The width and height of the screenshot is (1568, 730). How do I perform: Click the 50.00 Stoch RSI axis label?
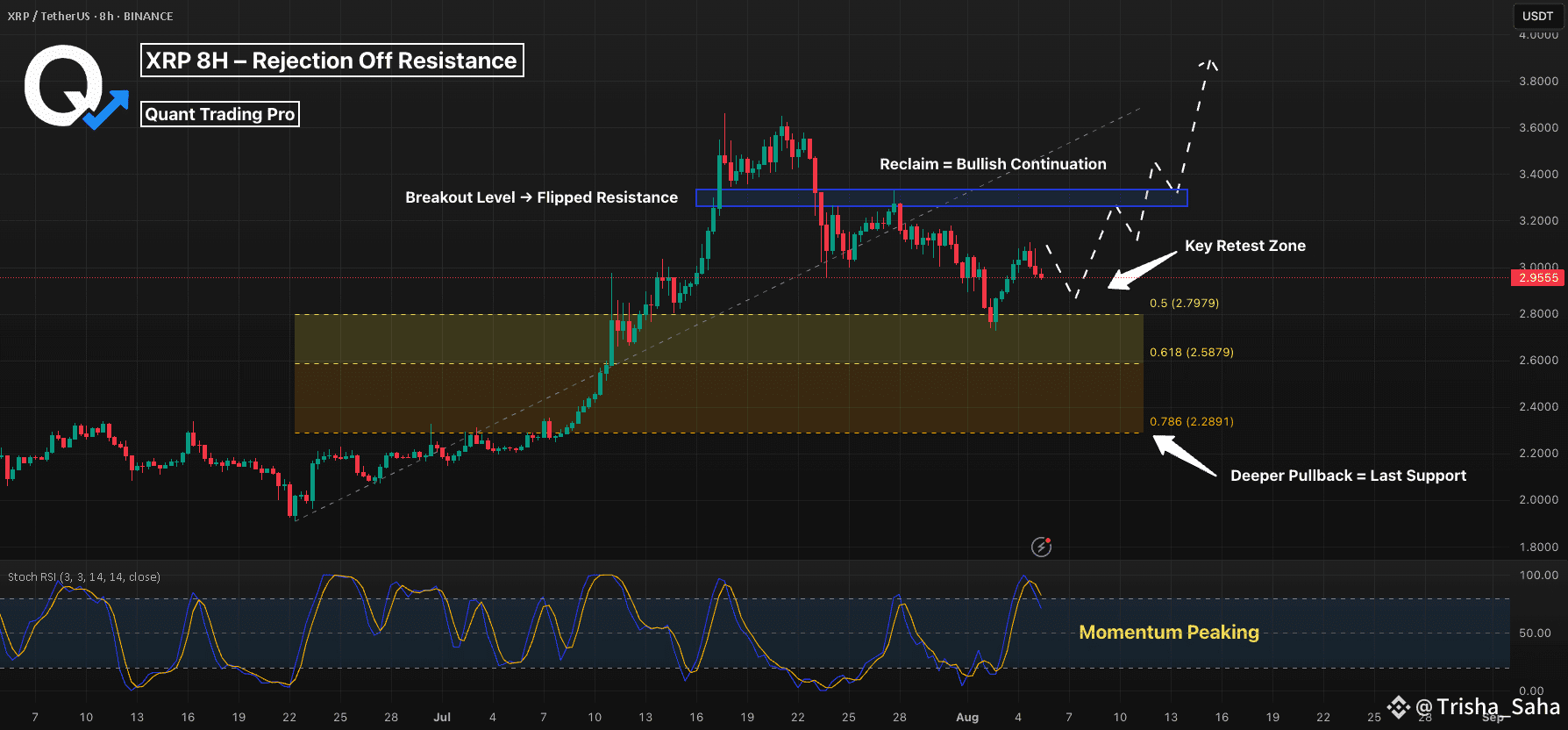click(1535, 633)
